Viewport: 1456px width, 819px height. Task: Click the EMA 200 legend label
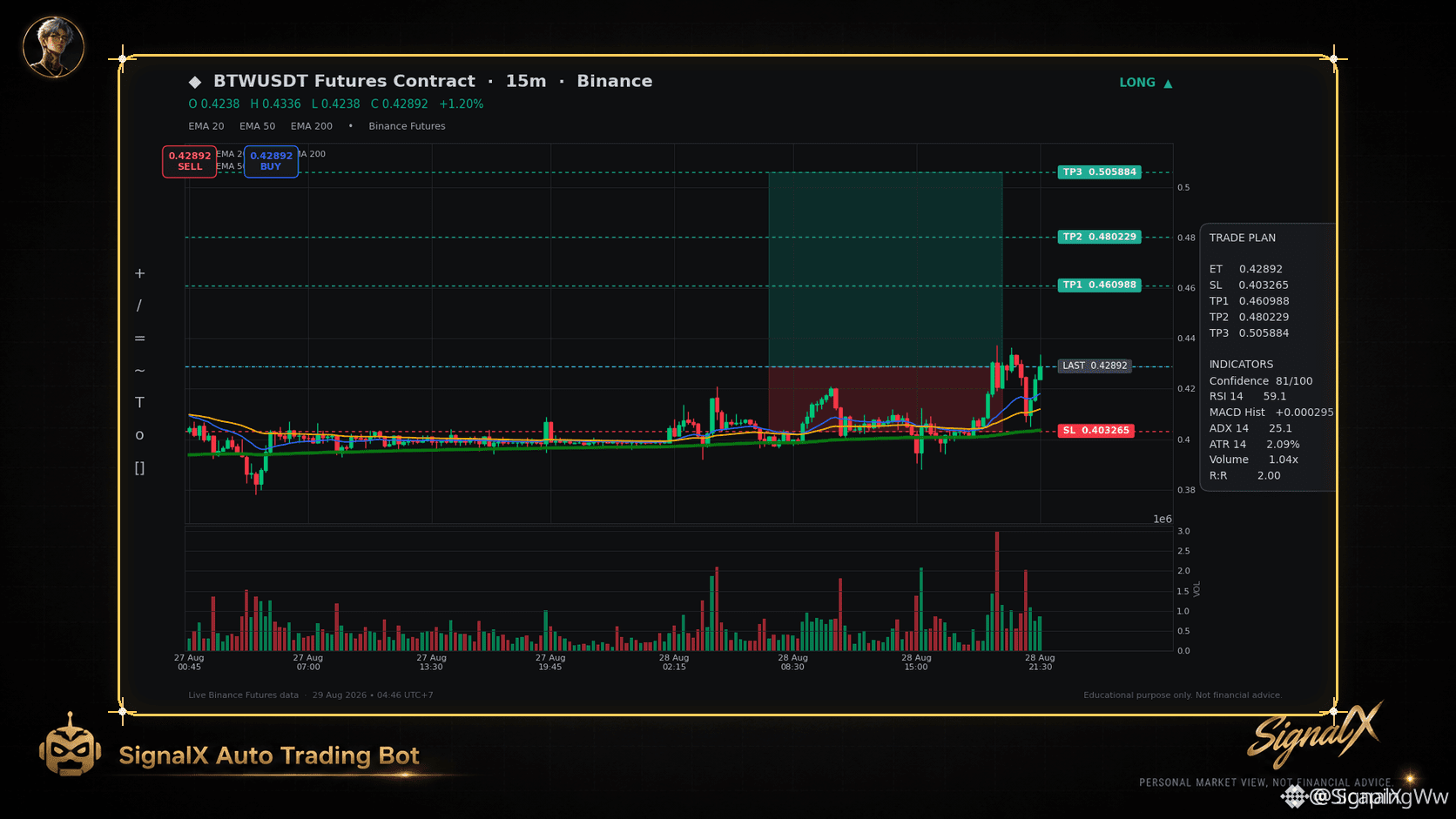tap(312, 126)
